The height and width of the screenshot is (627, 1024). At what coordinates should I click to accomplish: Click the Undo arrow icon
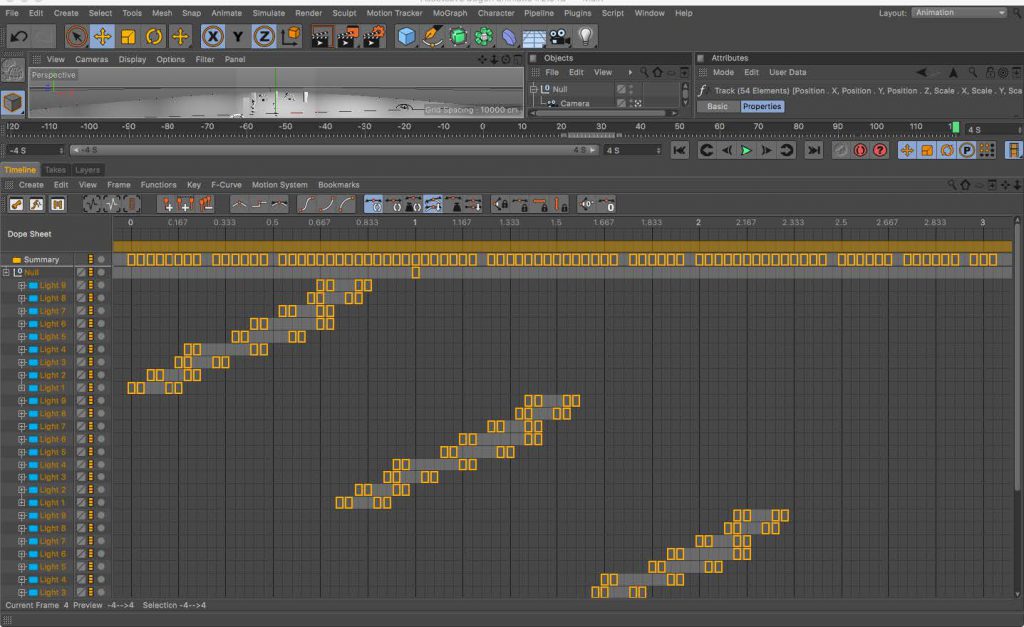pyautogui.click(x=19, y=37)
